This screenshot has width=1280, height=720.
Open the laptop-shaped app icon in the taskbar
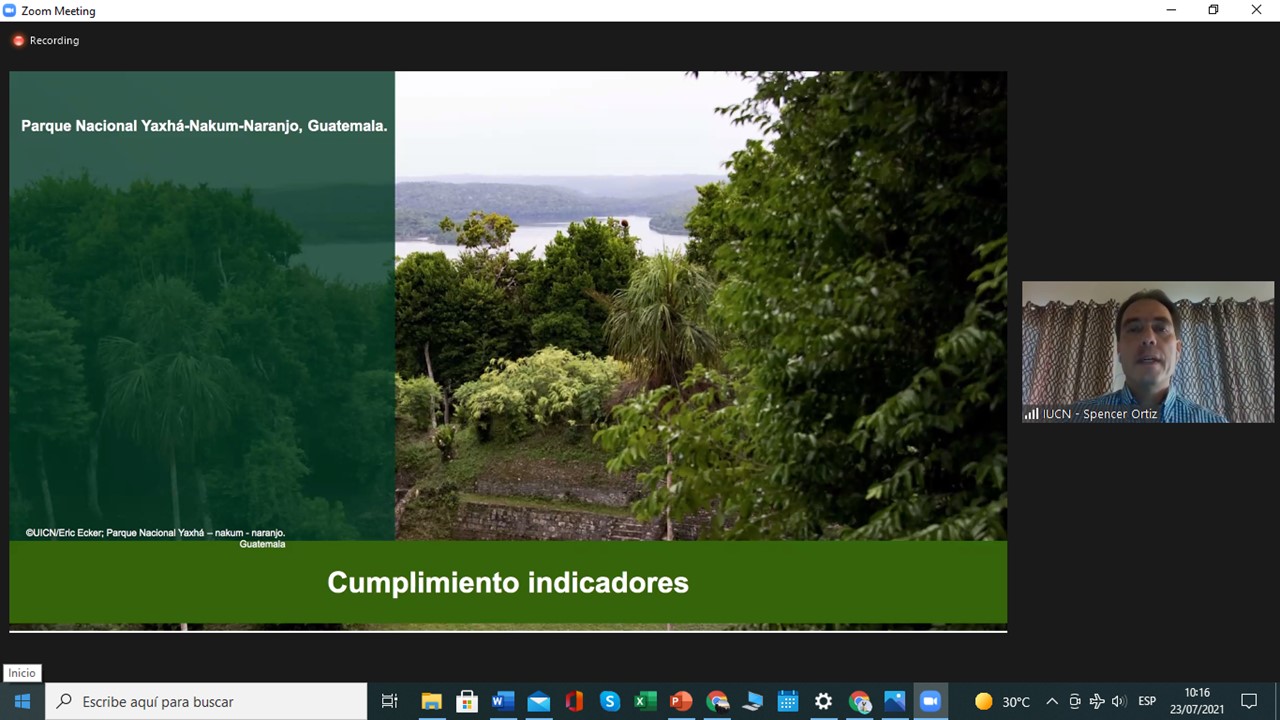pos(753,701)
